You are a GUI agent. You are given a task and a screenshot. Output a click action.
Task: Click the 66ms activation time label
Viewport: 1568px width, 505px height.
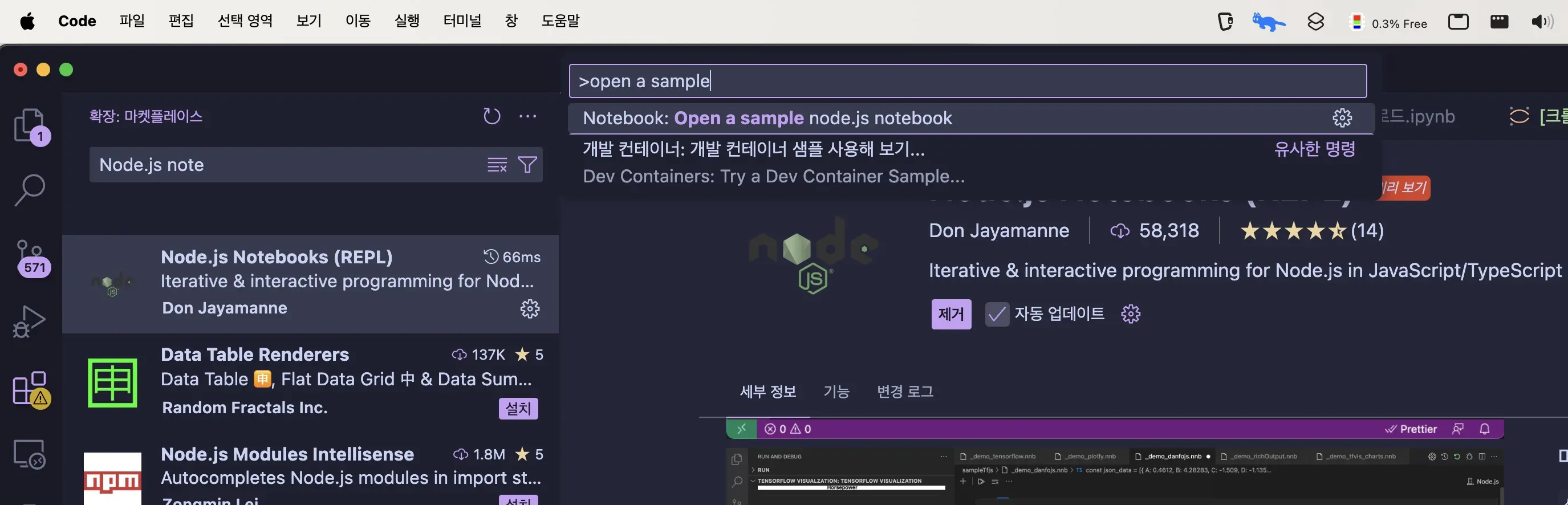coord(513,258)
